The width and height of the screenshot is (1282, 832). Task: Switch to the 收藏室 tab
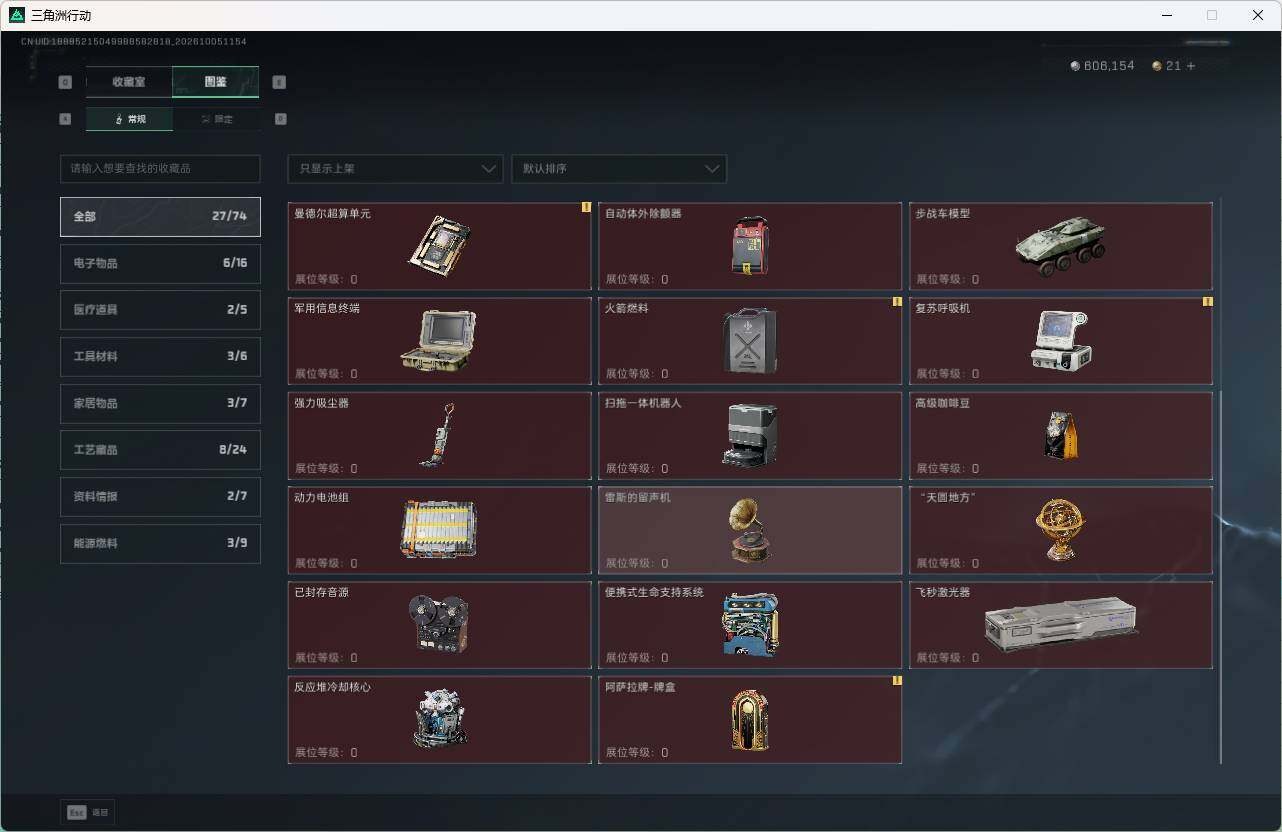click(129, 82)
